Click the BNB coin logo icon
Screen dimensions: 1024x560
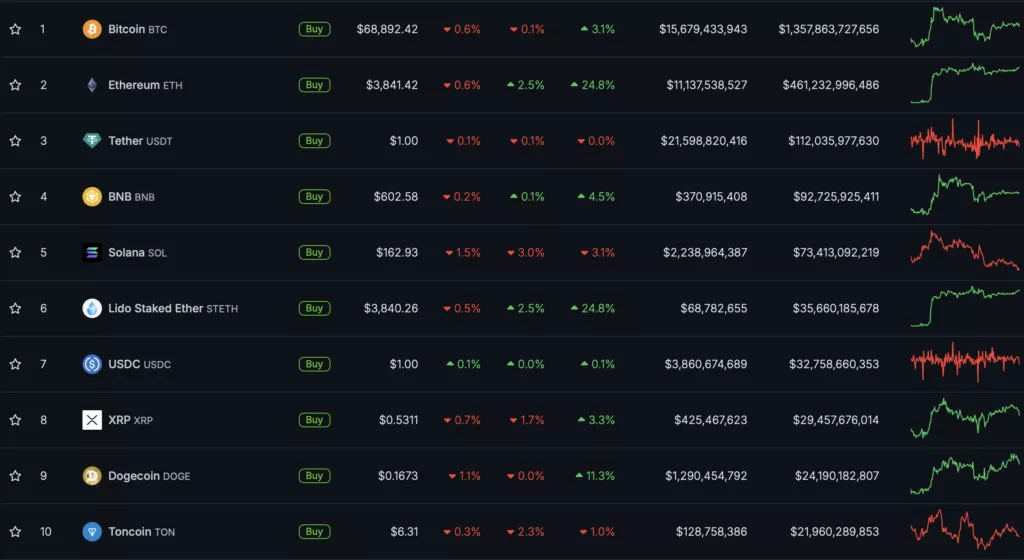click(x=92, y=196)
